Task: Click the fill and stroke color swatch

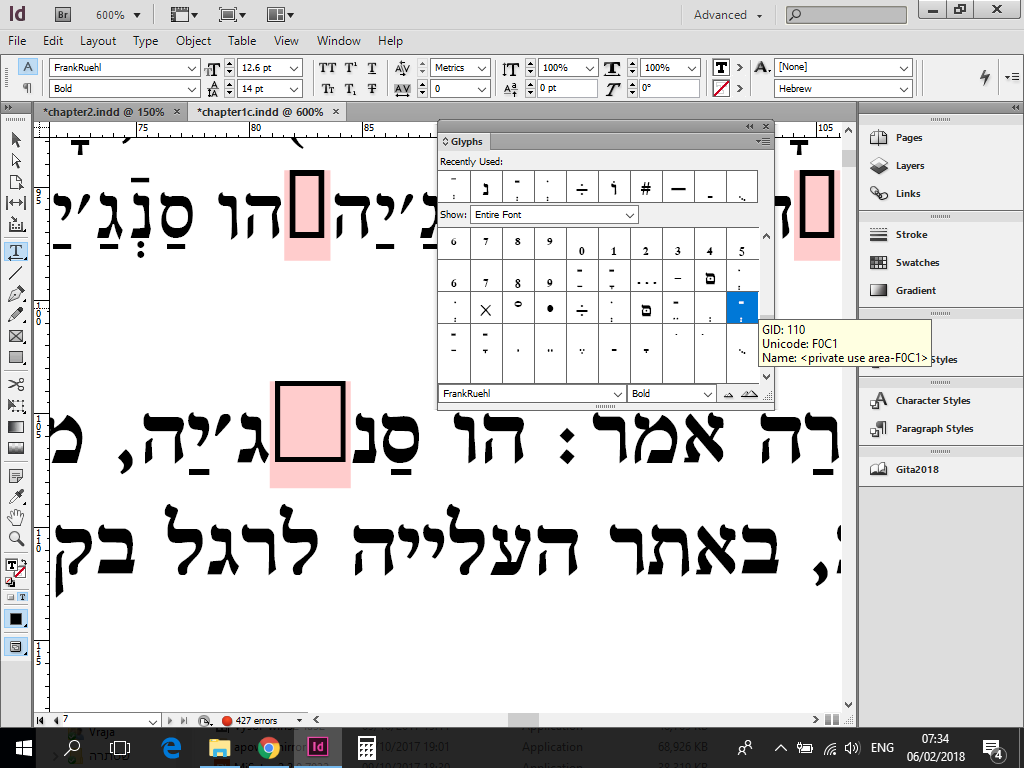Action: pos(14,569)
